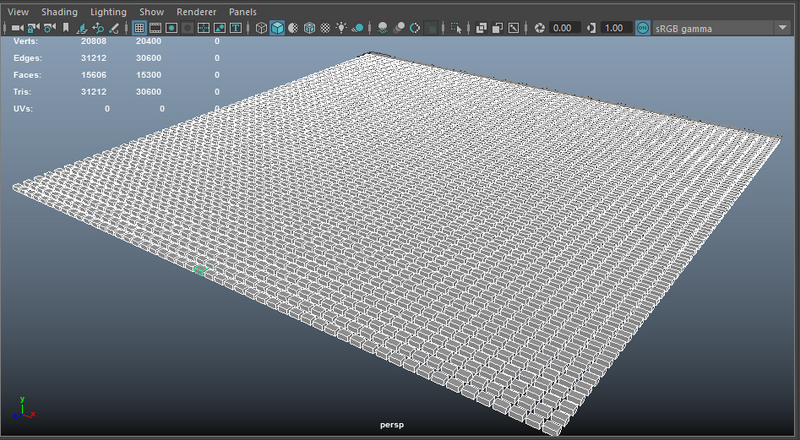The height and width of the screenshot is (440, 800).
Task: Click the Verts count 20808
Action: 94,41
